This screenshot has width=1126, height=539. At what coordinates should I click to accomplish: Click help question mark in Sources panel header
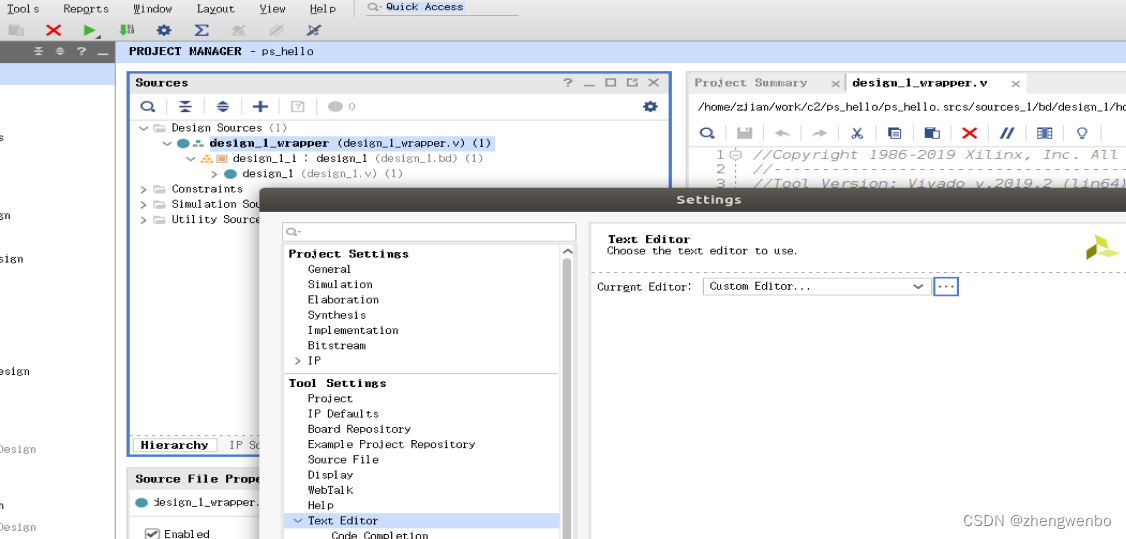coord(567,83)
